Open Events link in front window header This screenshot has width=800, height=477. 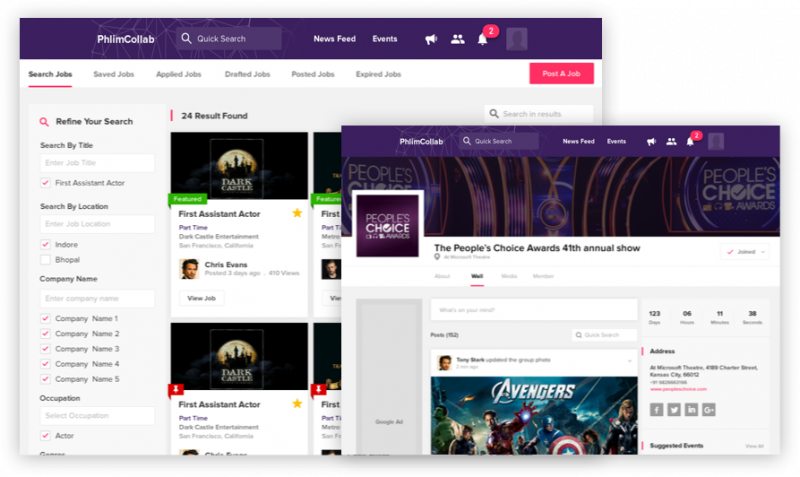tap(616, 141)
